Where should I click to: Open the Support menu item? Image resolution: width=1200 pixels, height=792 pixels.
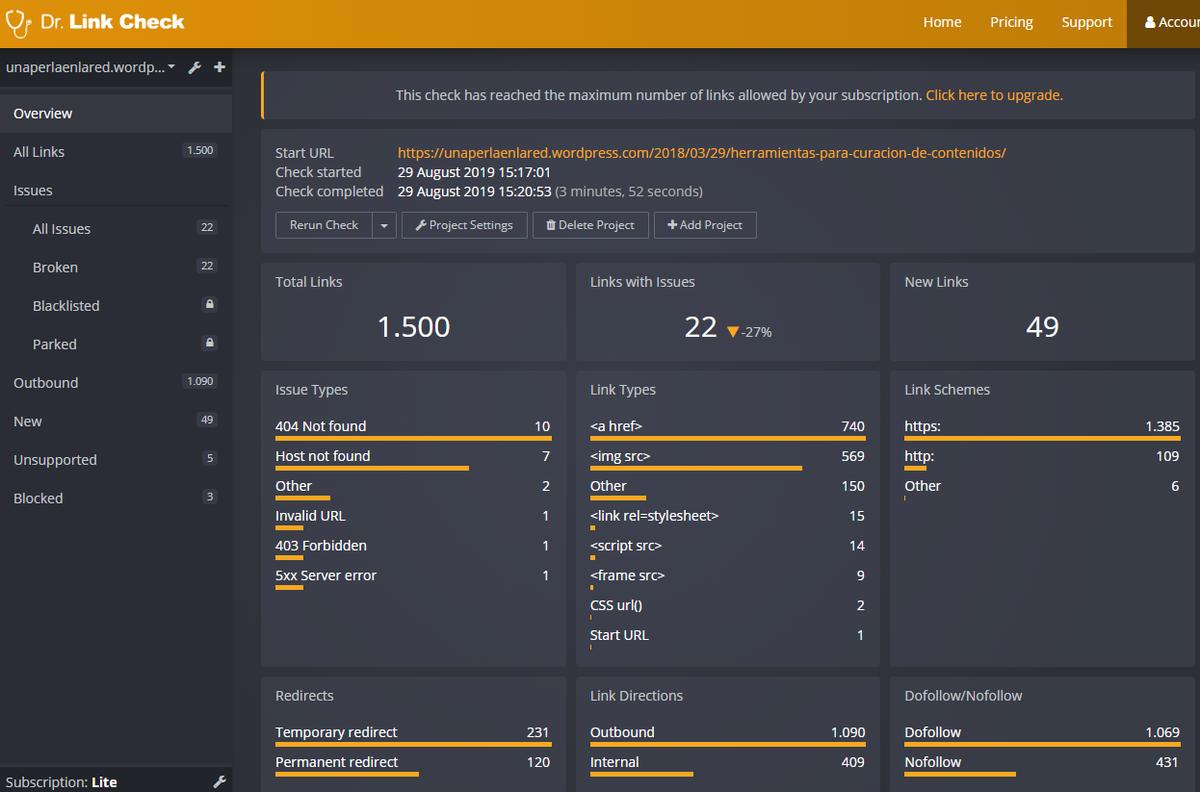pyautogui.click(x=1087, y=22)
